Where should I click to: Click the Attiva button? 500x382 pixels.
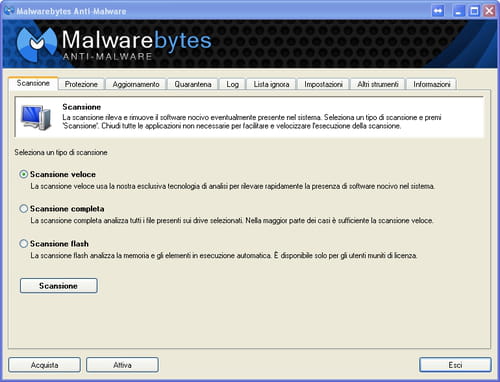pyautogui.click(x=122, y=365)
